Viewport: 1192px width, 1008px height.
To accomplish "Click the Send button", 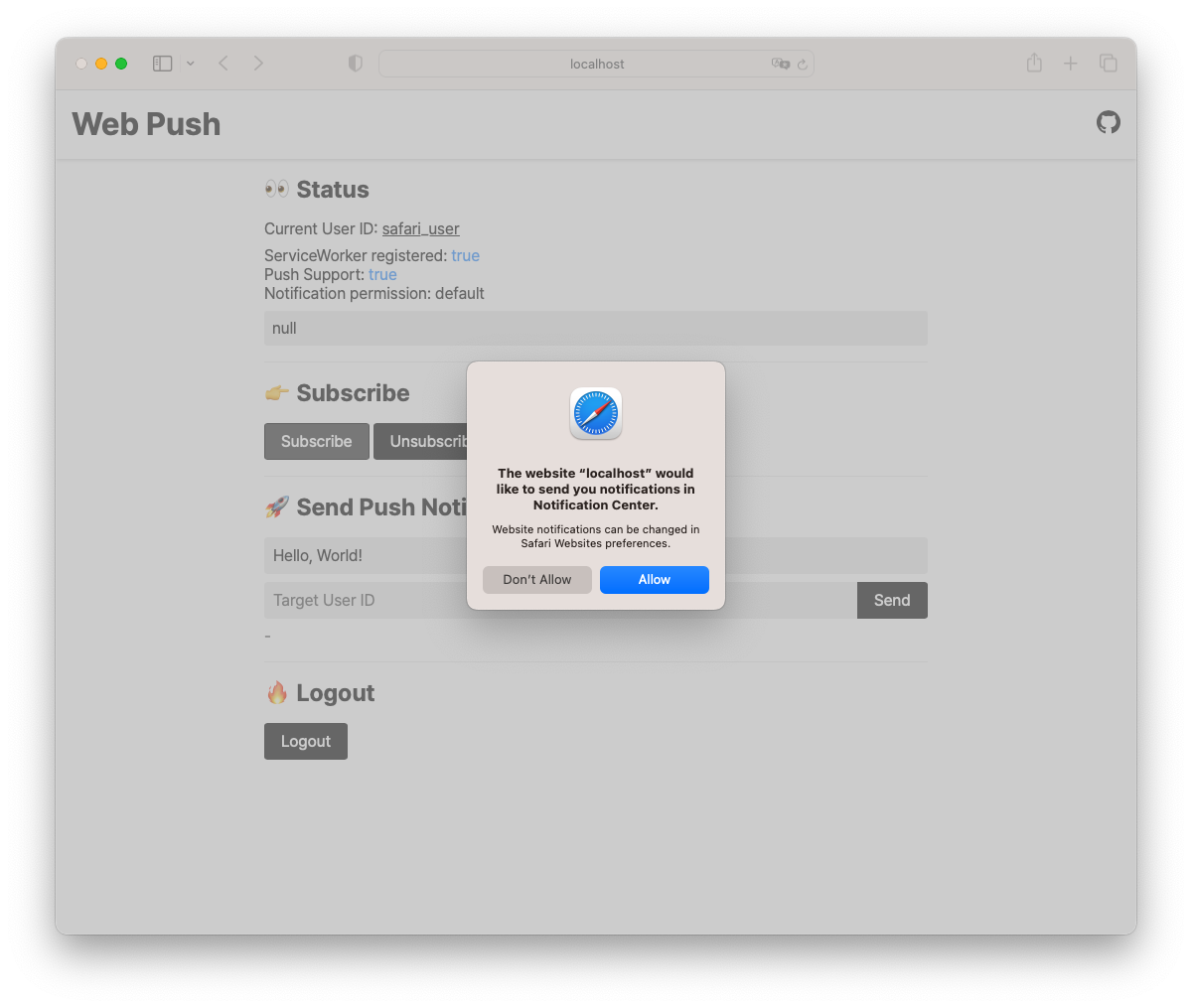I will pyautogui.click(x=892, y=601).
